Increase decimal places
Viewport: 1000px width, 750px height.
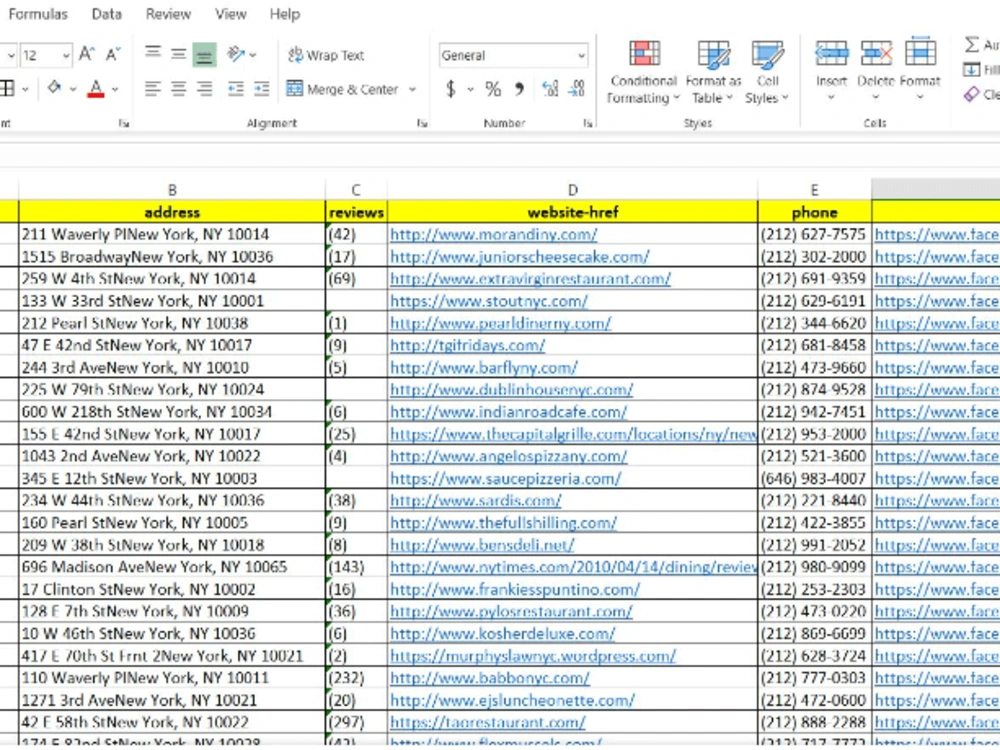point(550,89)
